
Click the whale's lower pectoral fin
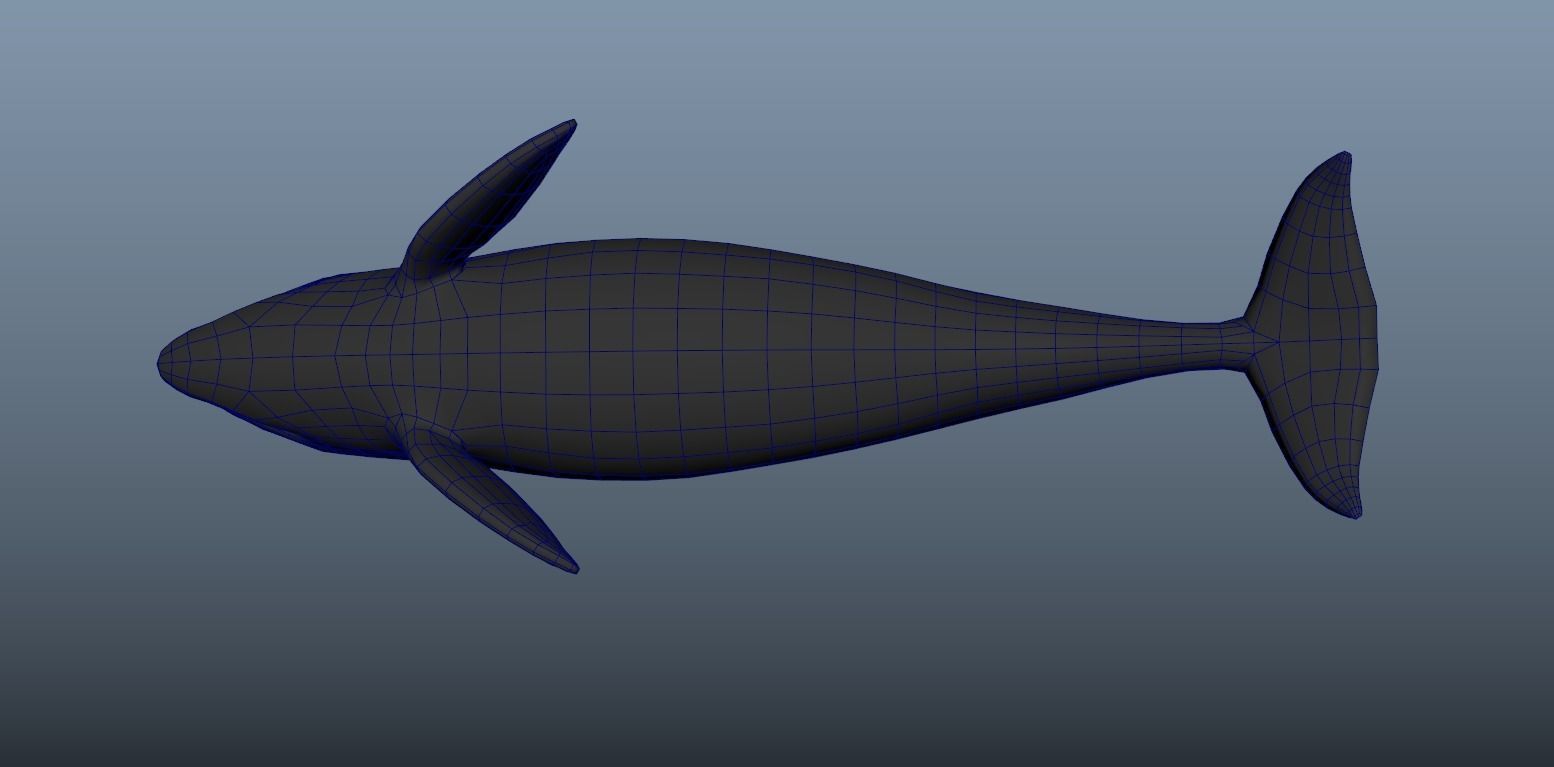pos(490,495)
